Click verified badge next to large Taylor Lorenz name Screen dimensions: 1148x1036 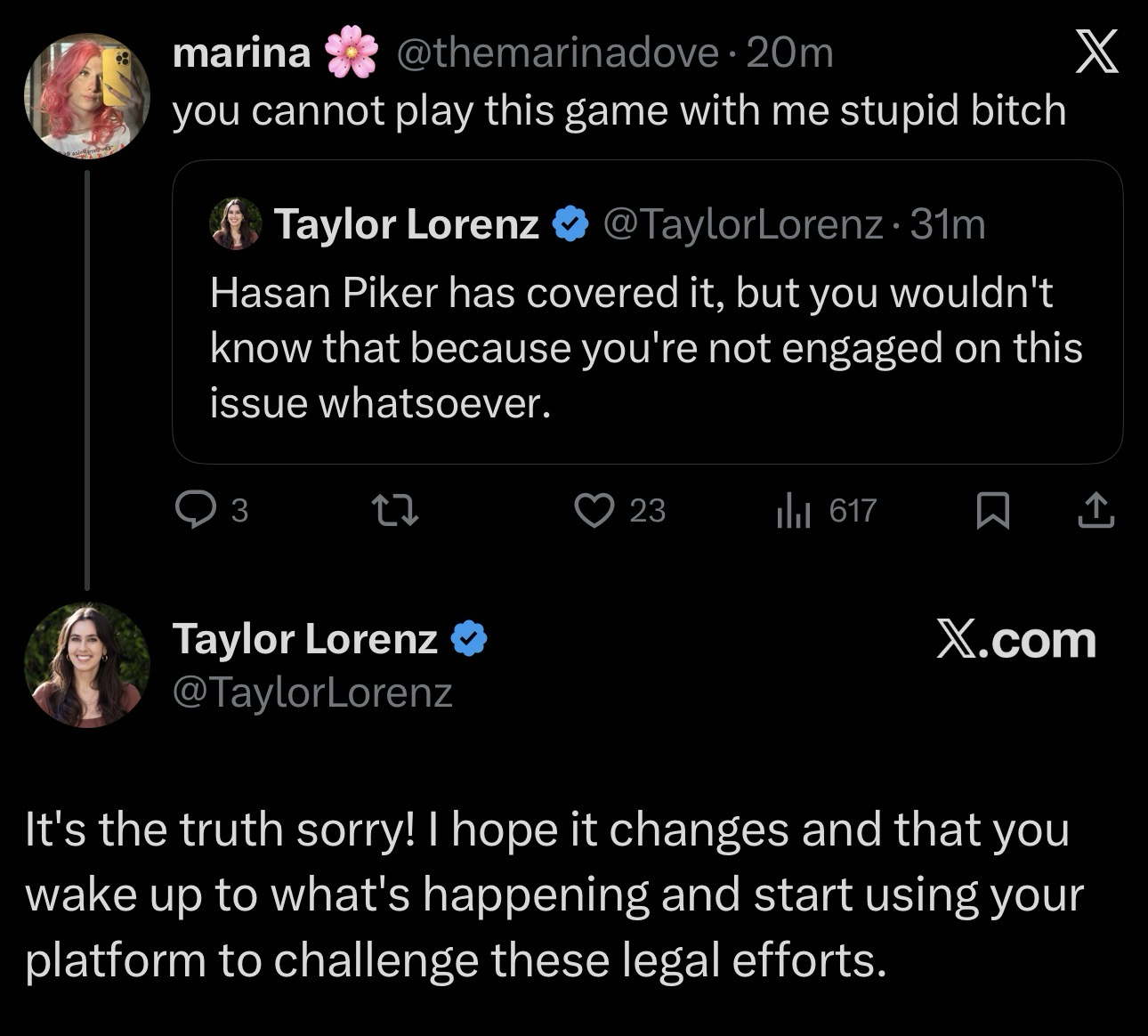[469, 639]
